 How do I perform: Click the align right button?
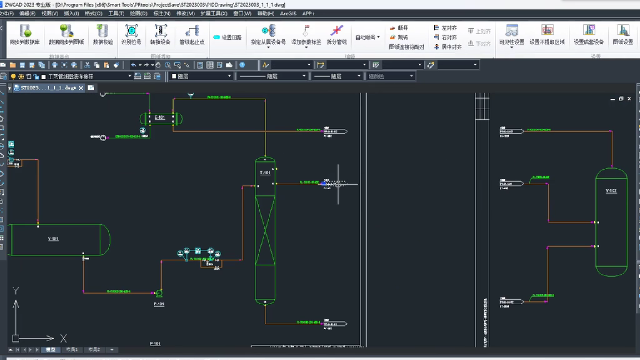point(445,37)
